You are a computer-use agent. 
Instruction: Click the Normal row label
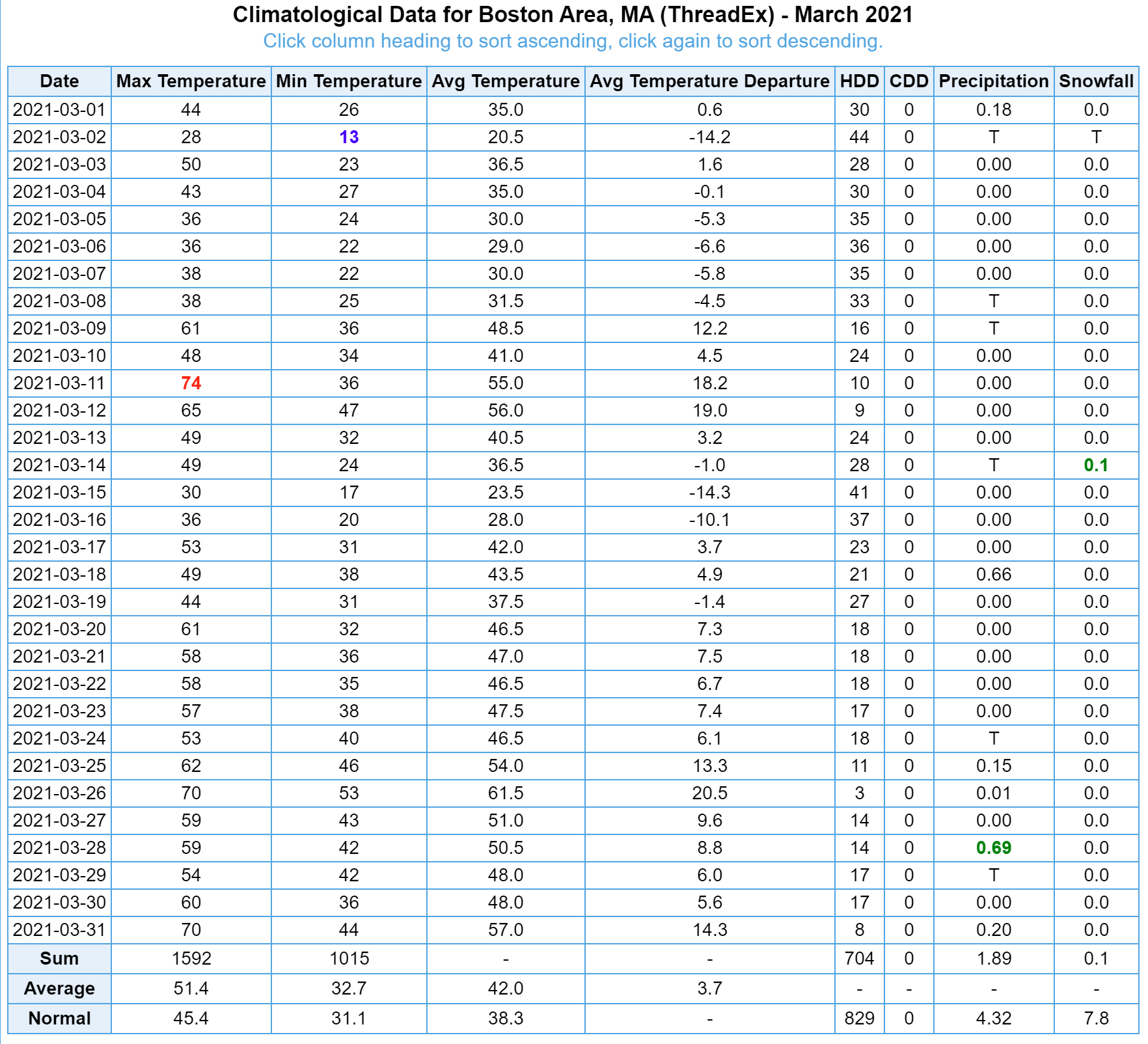pos(59,1019)
